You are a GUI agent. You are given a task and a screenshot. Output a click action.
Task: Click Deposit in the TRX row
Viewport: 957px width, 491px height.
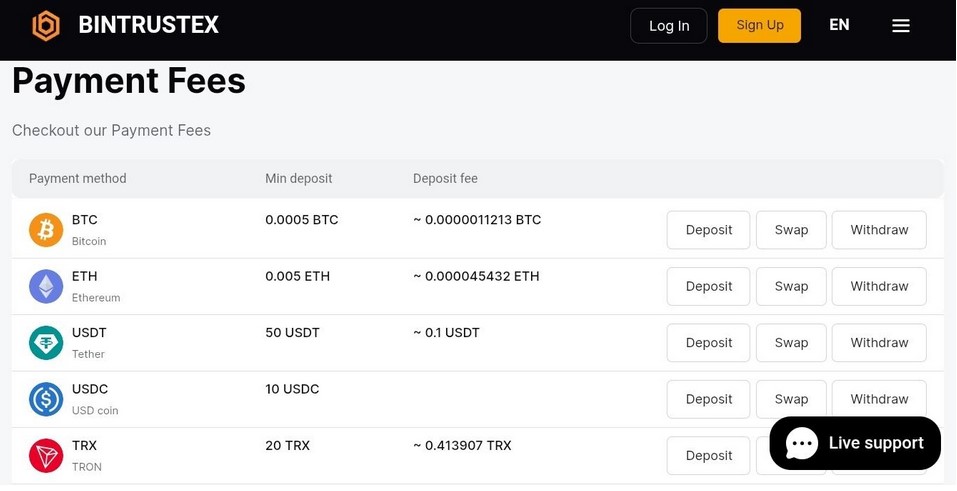pyautogui.click(x=708, y=456)
